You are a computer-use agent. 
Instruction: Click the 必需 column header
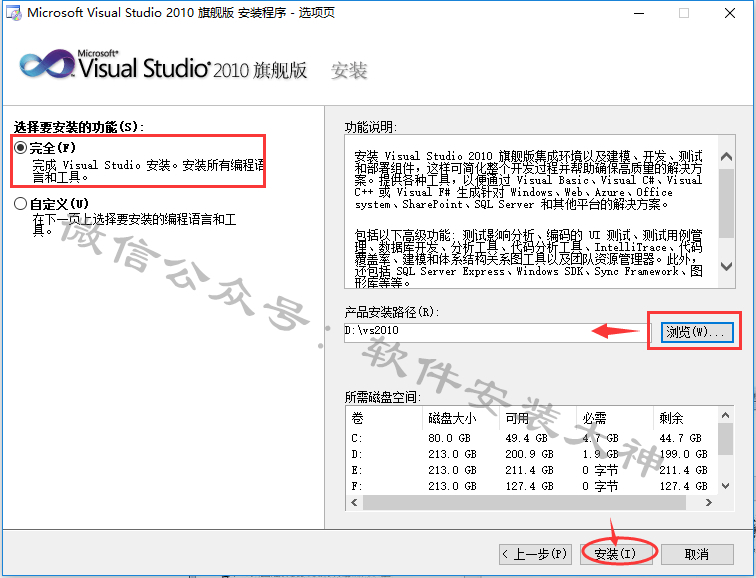[x=615, y=417]
